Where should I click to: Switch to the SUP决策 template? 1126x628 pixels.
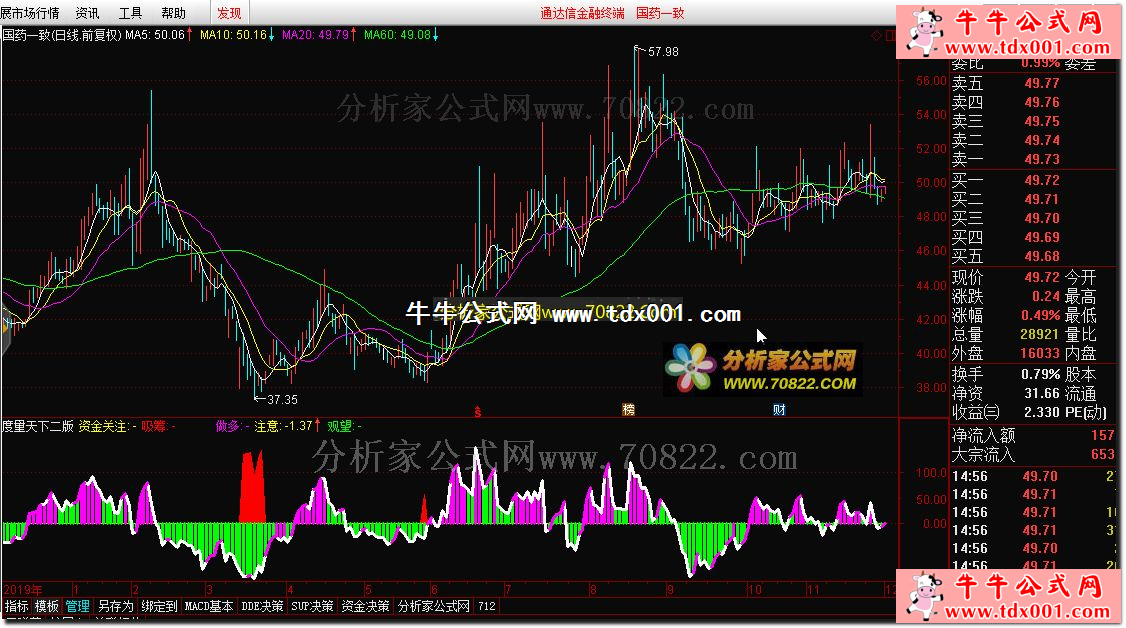coord(312,606)
